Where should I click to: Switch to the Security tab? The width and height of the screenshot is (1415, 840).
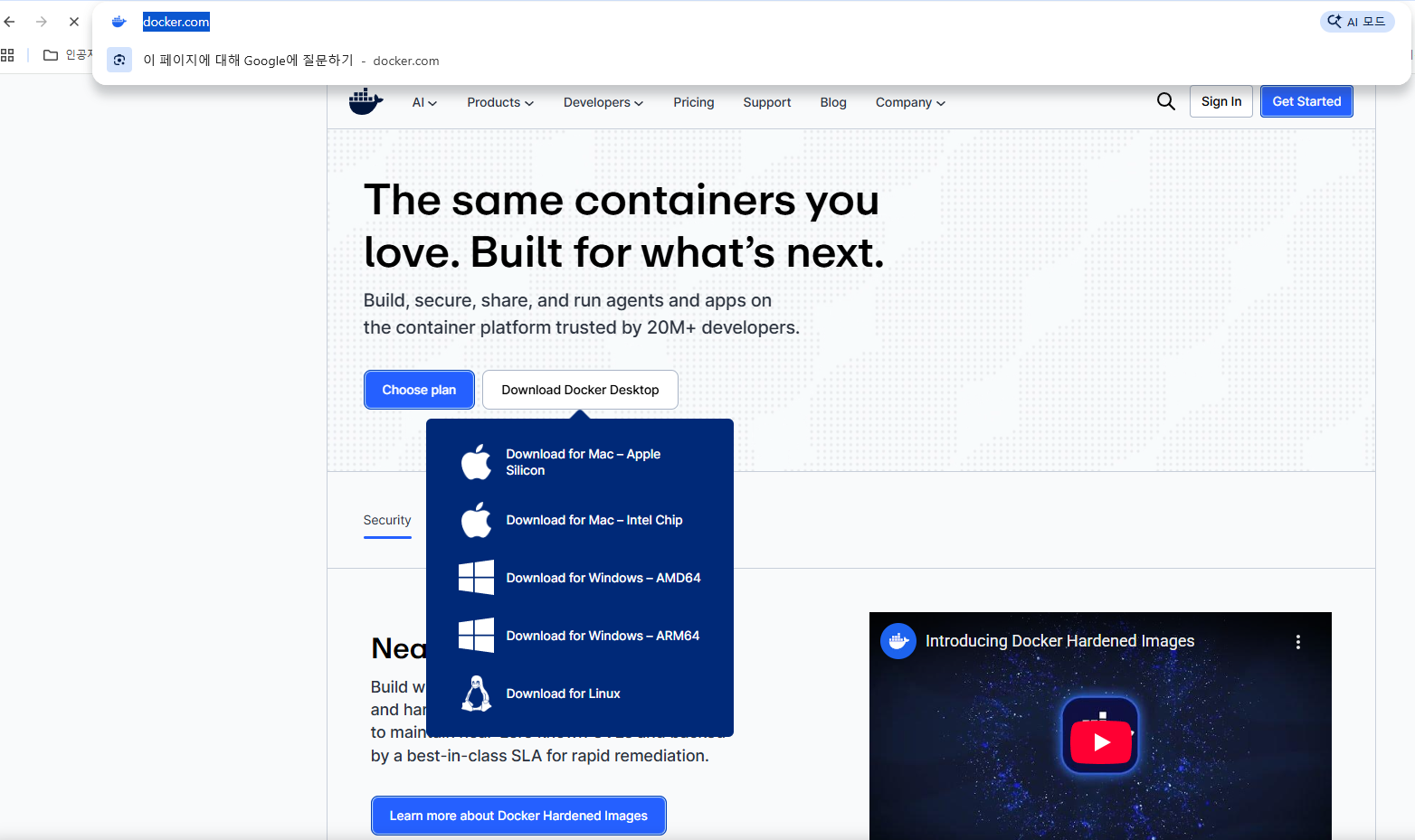387,521
